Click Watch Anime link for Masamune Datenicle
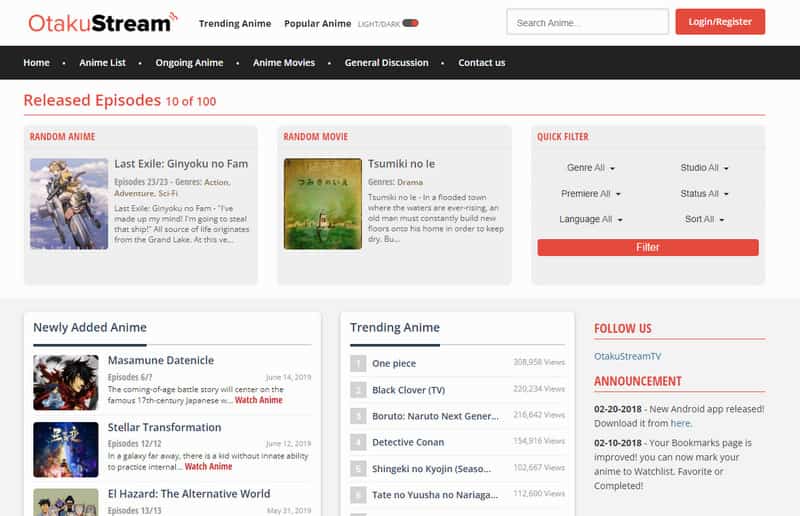Image resolution: width=800 pixels, height=516 pixels. (x=259, y=400)
